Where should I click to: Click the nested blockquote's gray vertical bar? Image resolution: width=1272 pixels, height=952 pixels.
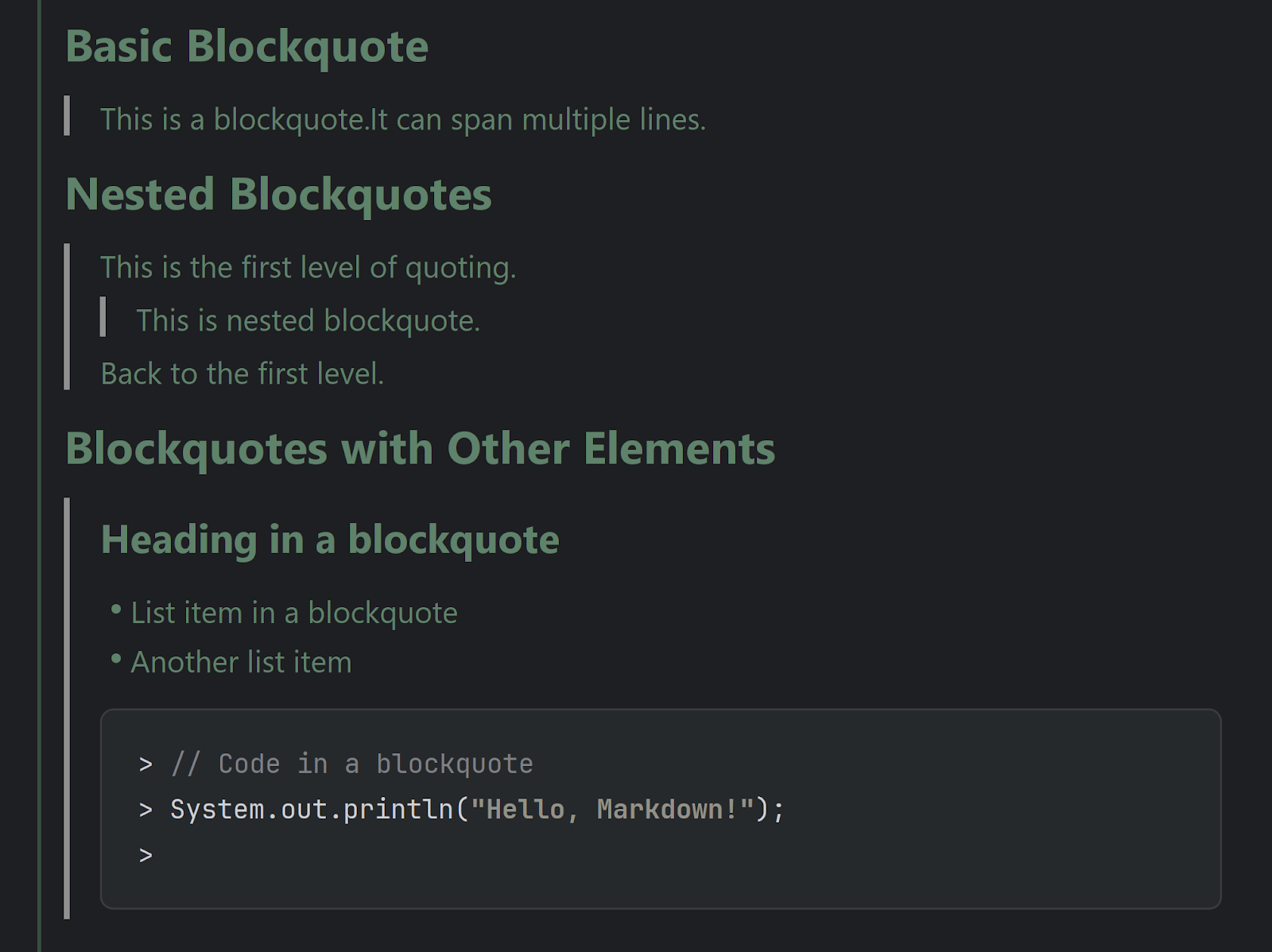103,316
